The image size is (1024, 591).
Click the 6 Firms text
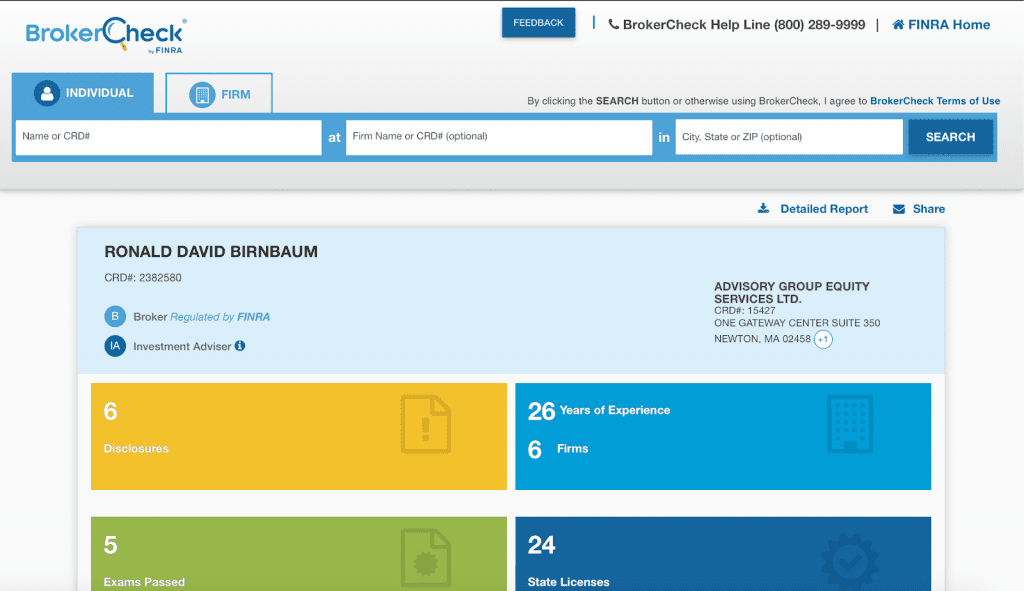pos(558,449)
